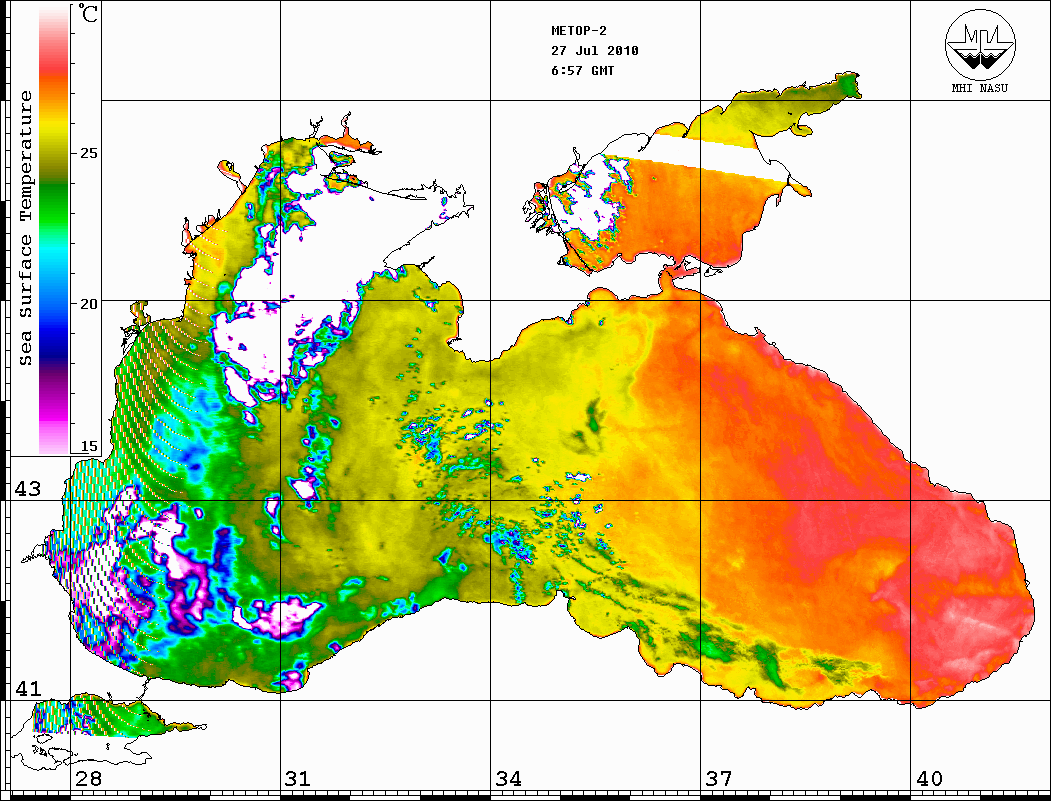The image size is (1051, 801).
Task: Click the '°C' unit label
Action: [x=88, y=13]
